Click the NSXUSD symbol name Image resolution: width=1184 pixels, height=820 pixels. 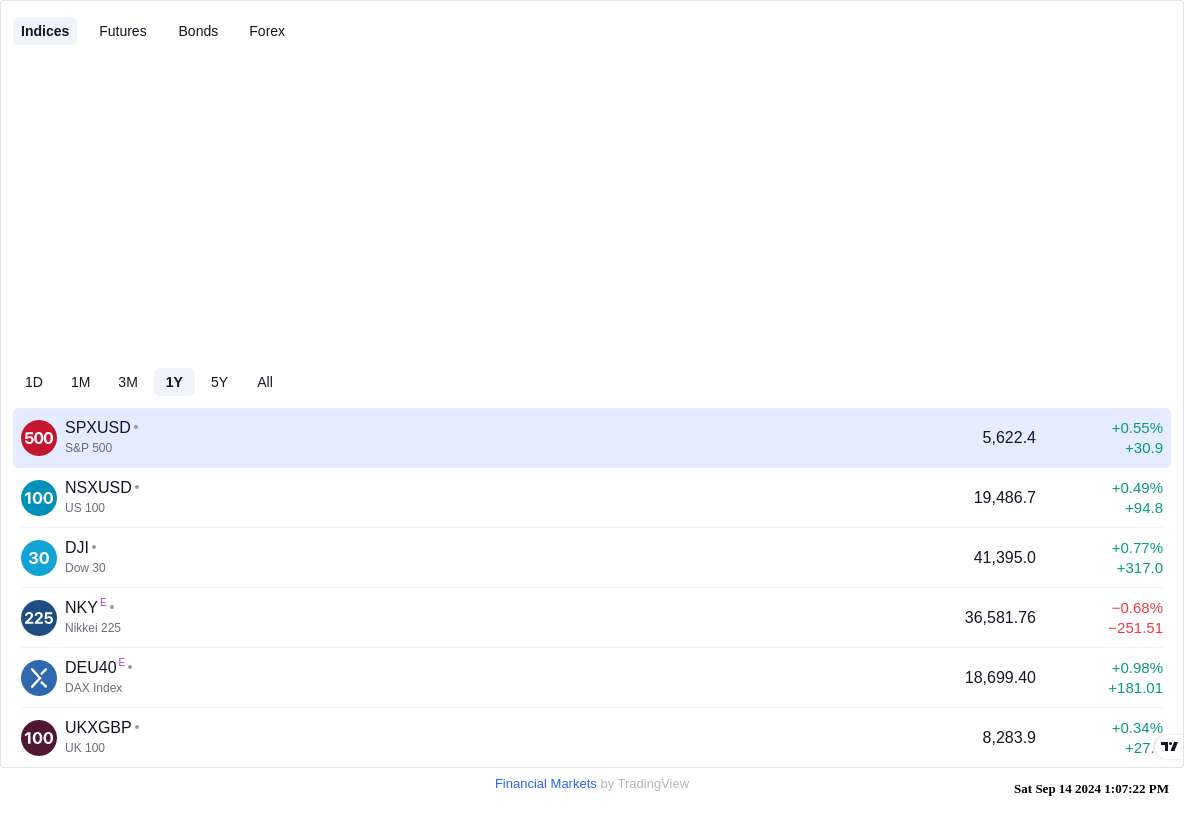pos(98,488)
